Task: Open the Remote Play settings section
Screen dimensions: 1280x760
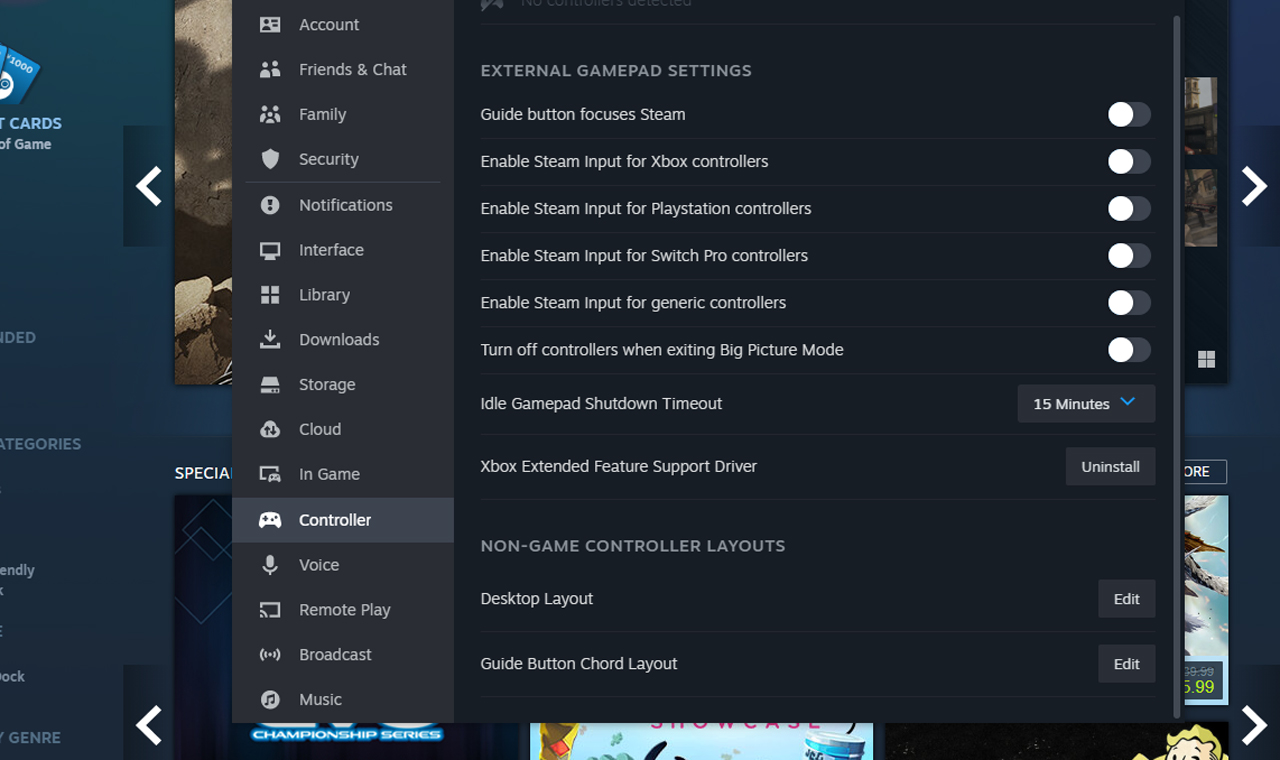Action: (344, 610)
